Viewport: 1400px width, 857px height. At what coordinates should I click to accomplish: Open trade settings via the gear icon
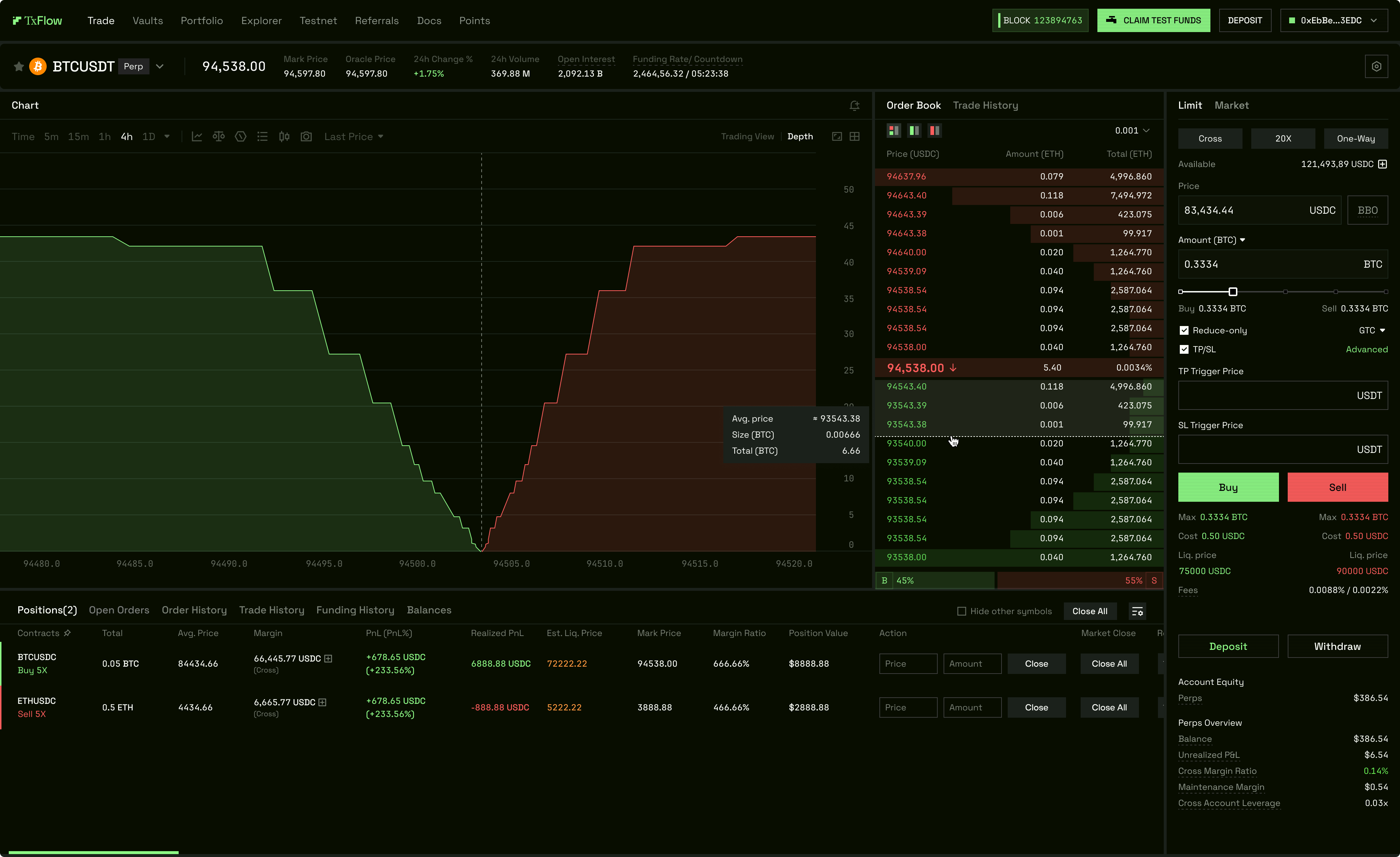1376,66
